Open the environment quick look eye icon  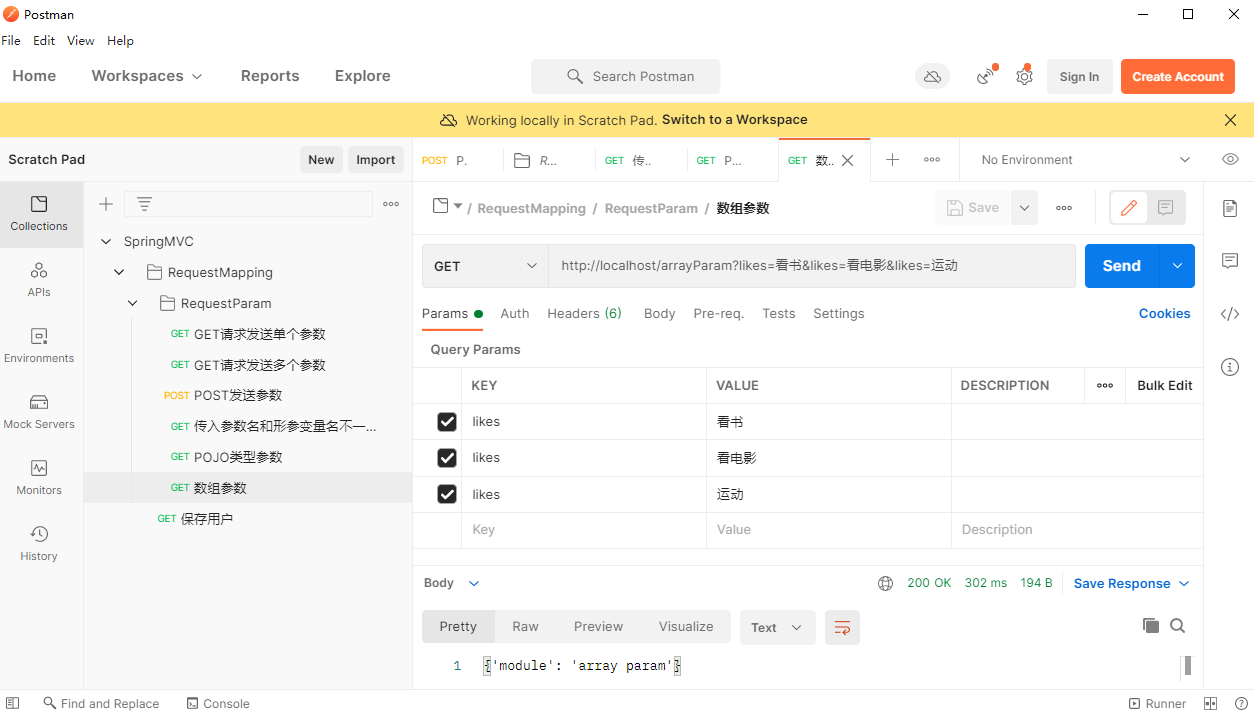(x=1230, y=160)
